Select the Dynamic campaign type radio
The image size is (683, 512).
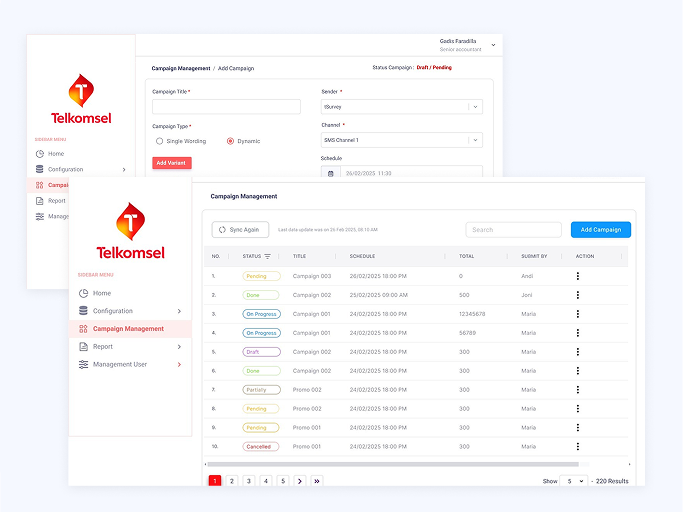[230, 141]
